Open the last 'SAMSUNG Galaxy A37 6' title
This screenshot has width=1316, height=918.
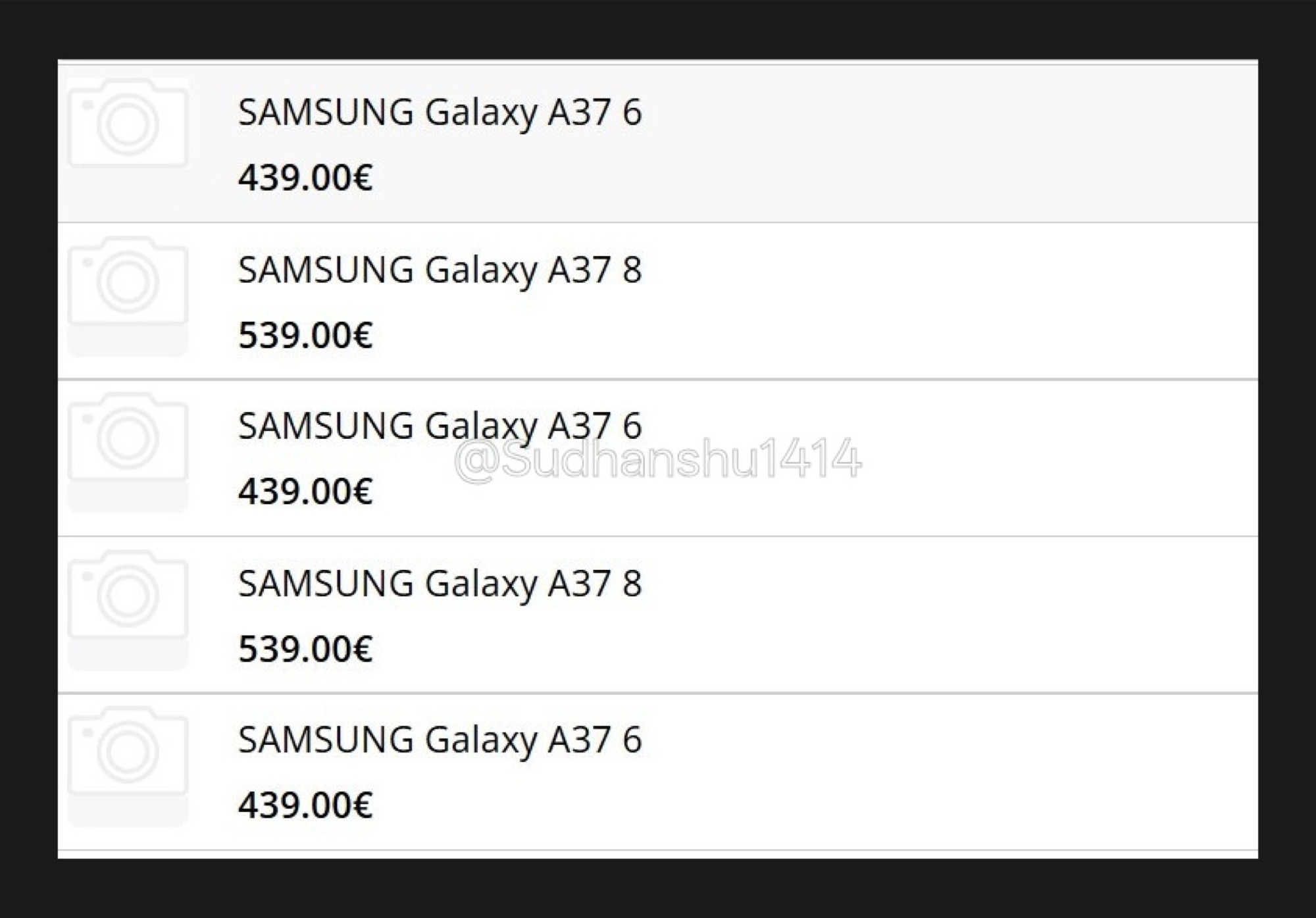(x=440, y=740)
